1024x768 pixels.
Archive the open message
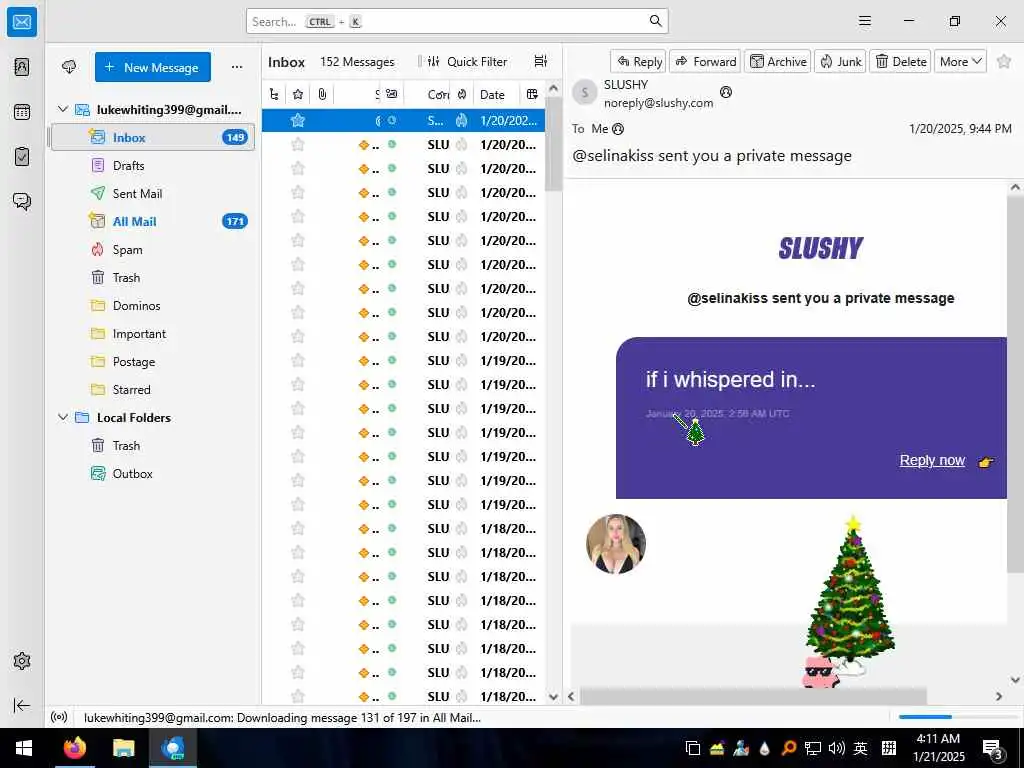pyautogui.click(x=778, y=61)
